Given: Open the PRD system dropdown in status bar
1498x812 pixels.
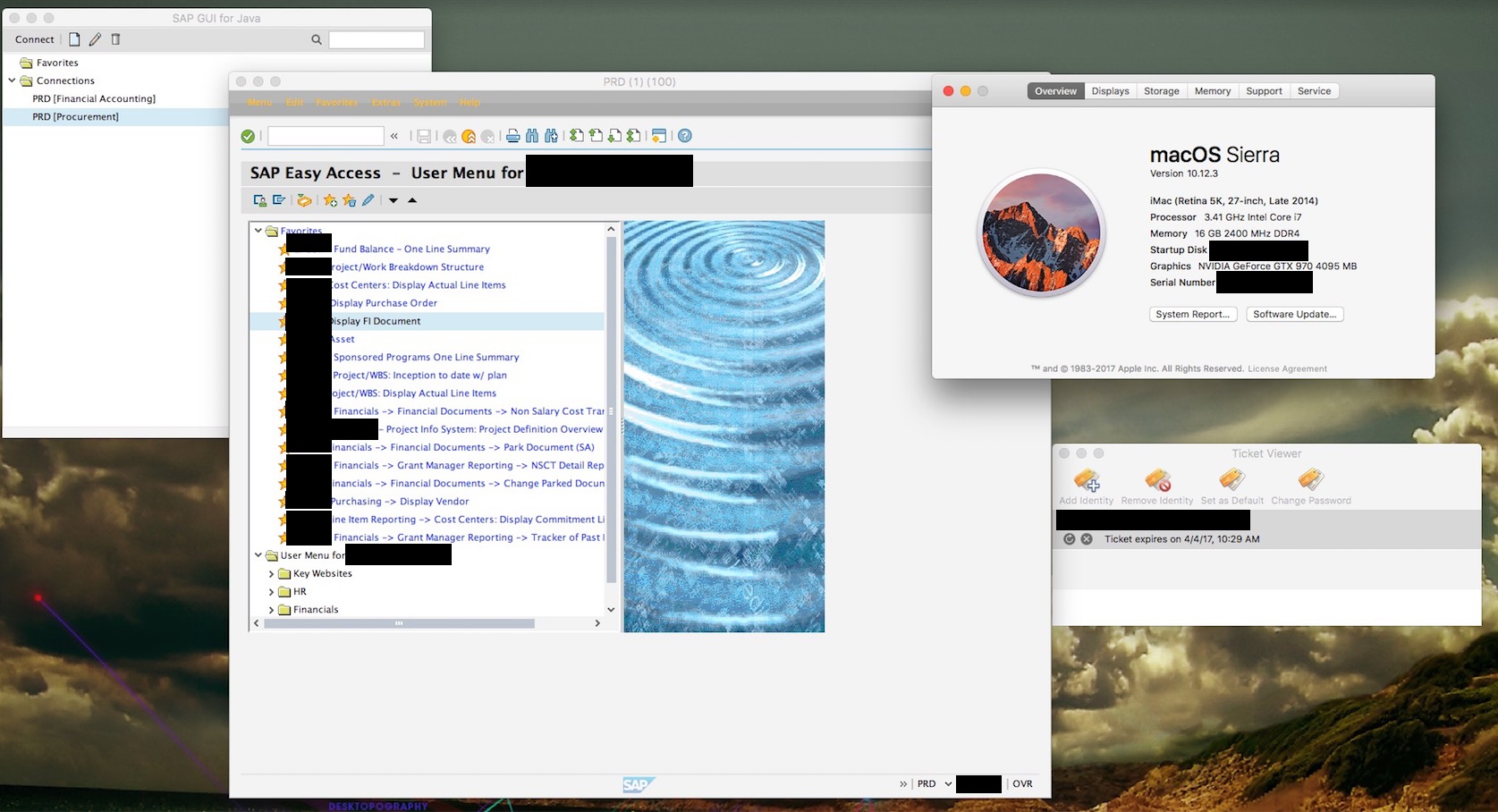Looking at the screenshot, I should [x=948, y=784].
